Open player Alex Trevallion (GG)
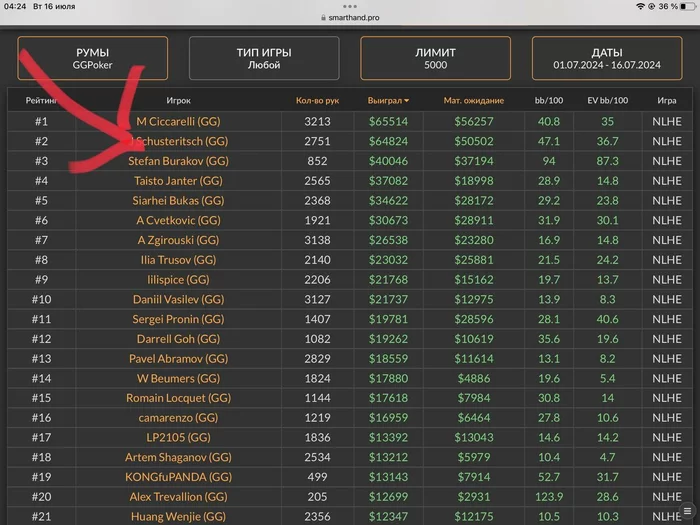 point(179,496)
